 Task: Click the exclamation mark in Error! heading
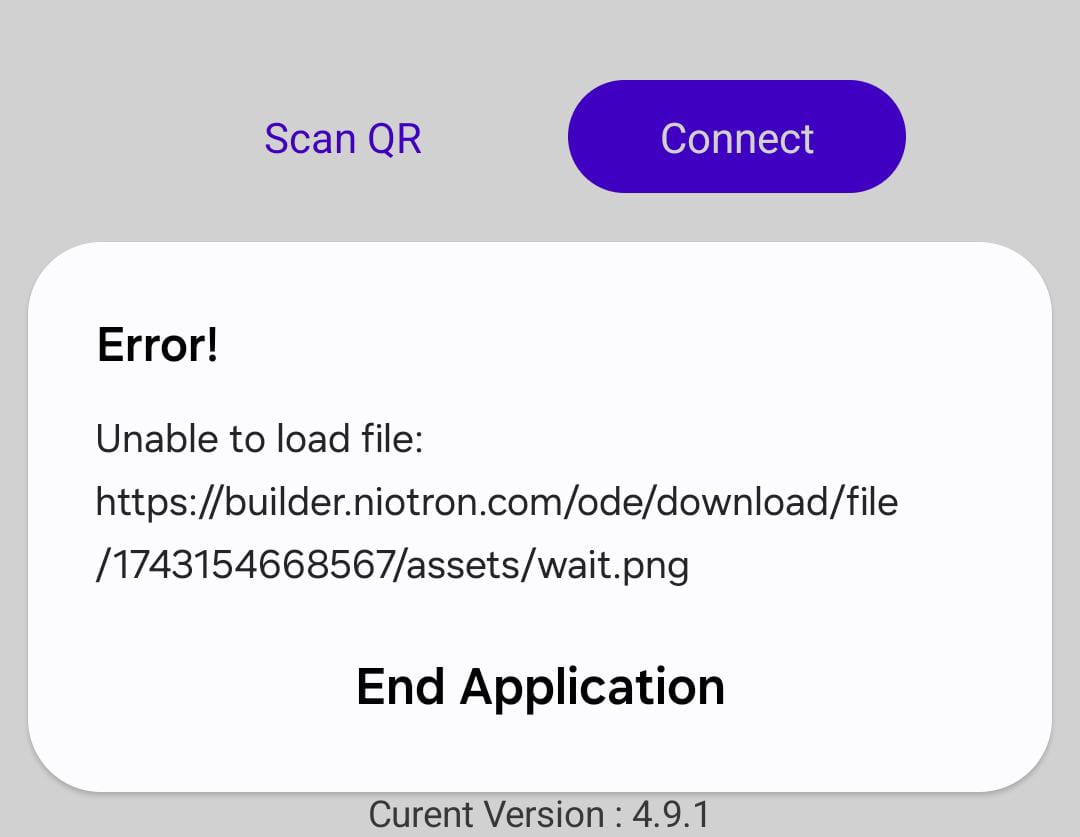(x=211, y=344)
